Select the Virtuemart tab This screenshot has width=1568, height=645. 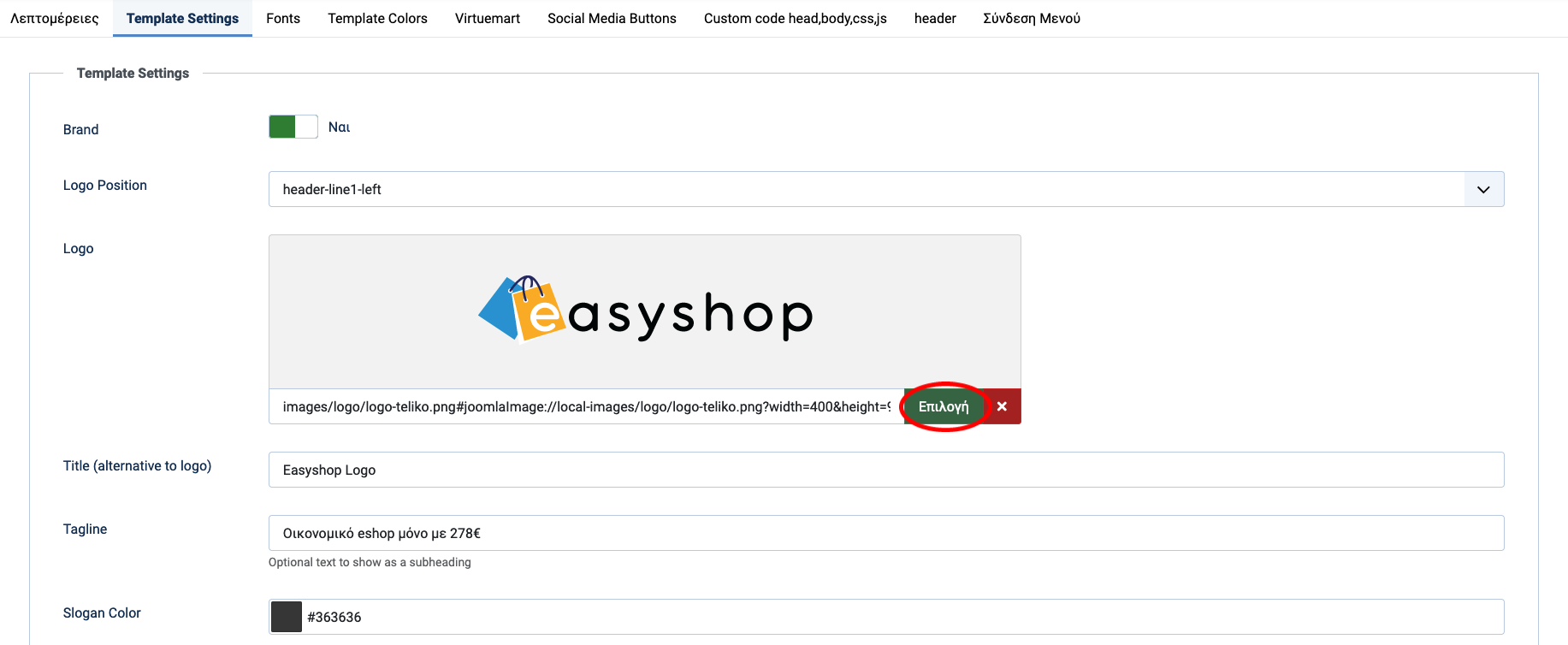tap(488, 18)
